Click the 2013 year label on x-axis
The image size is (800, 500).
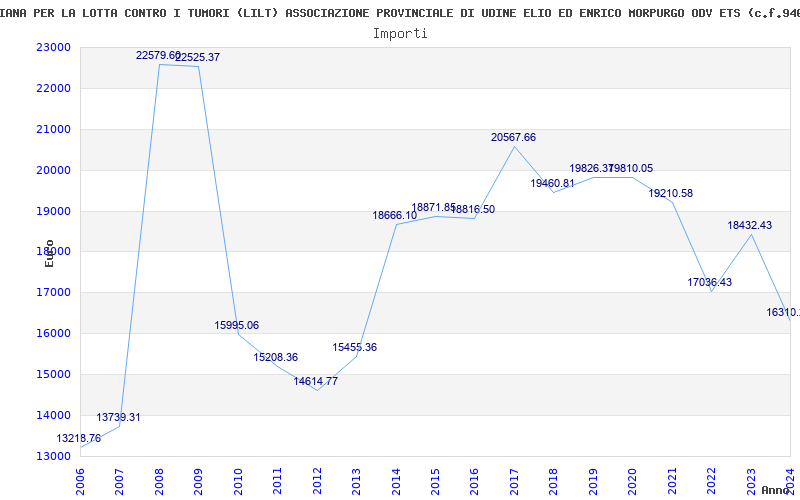356,482
